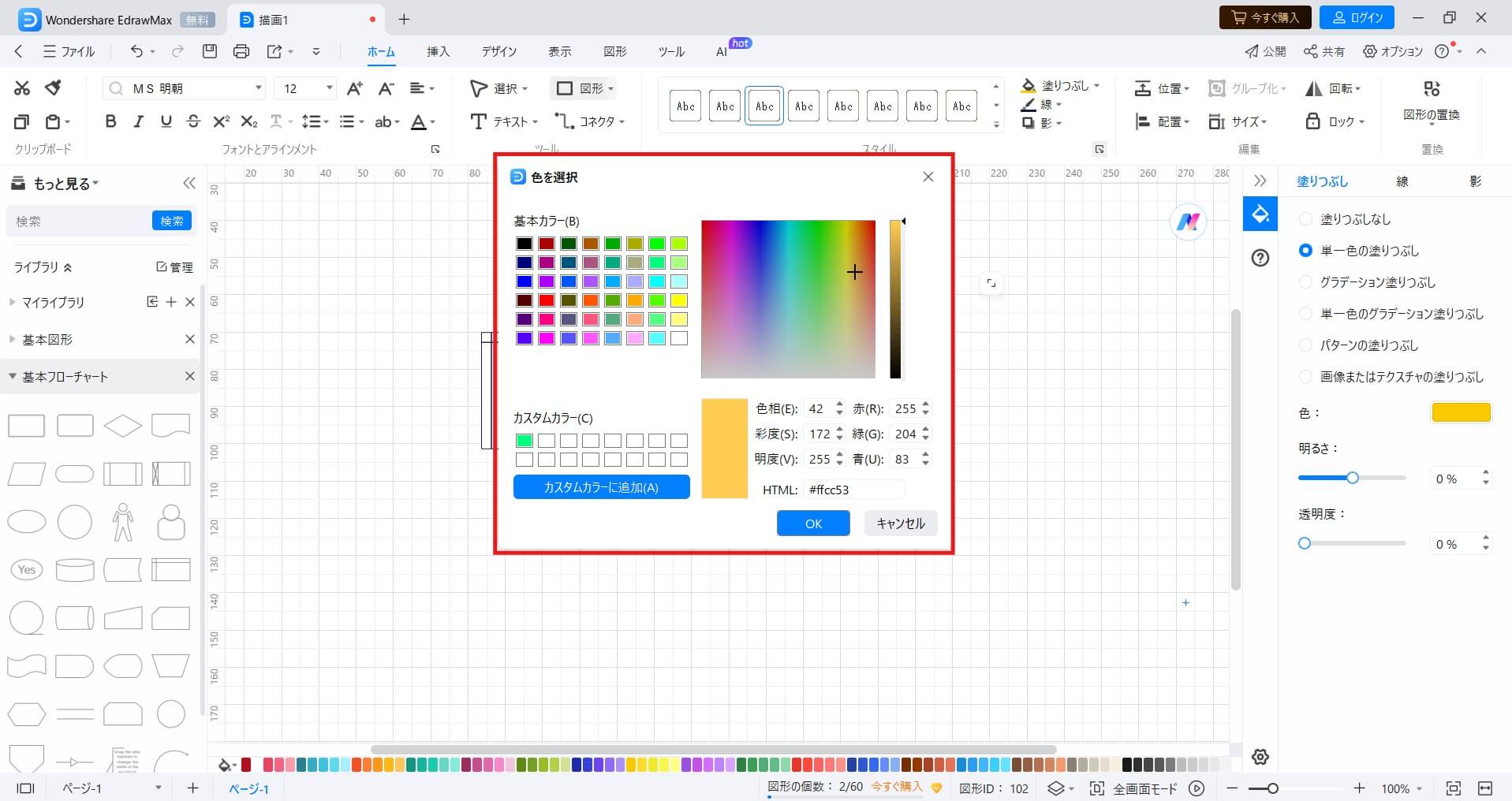This screenshot has width=1512, height=801.
Task: Close the color selection dialog
Action: [x=928, y=177]
